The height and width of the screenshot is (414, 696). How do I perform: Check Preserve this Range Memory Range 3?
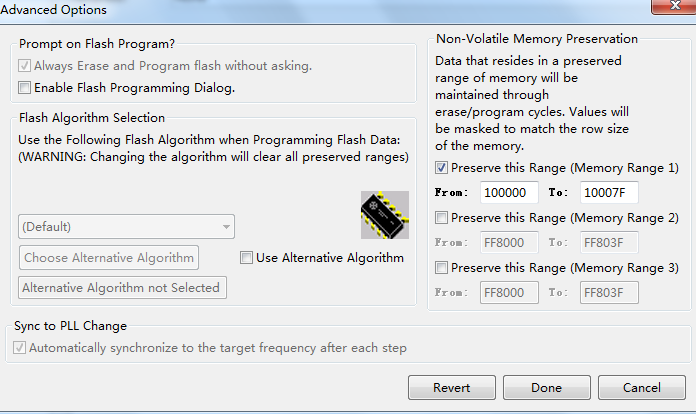tap(442, 267)
